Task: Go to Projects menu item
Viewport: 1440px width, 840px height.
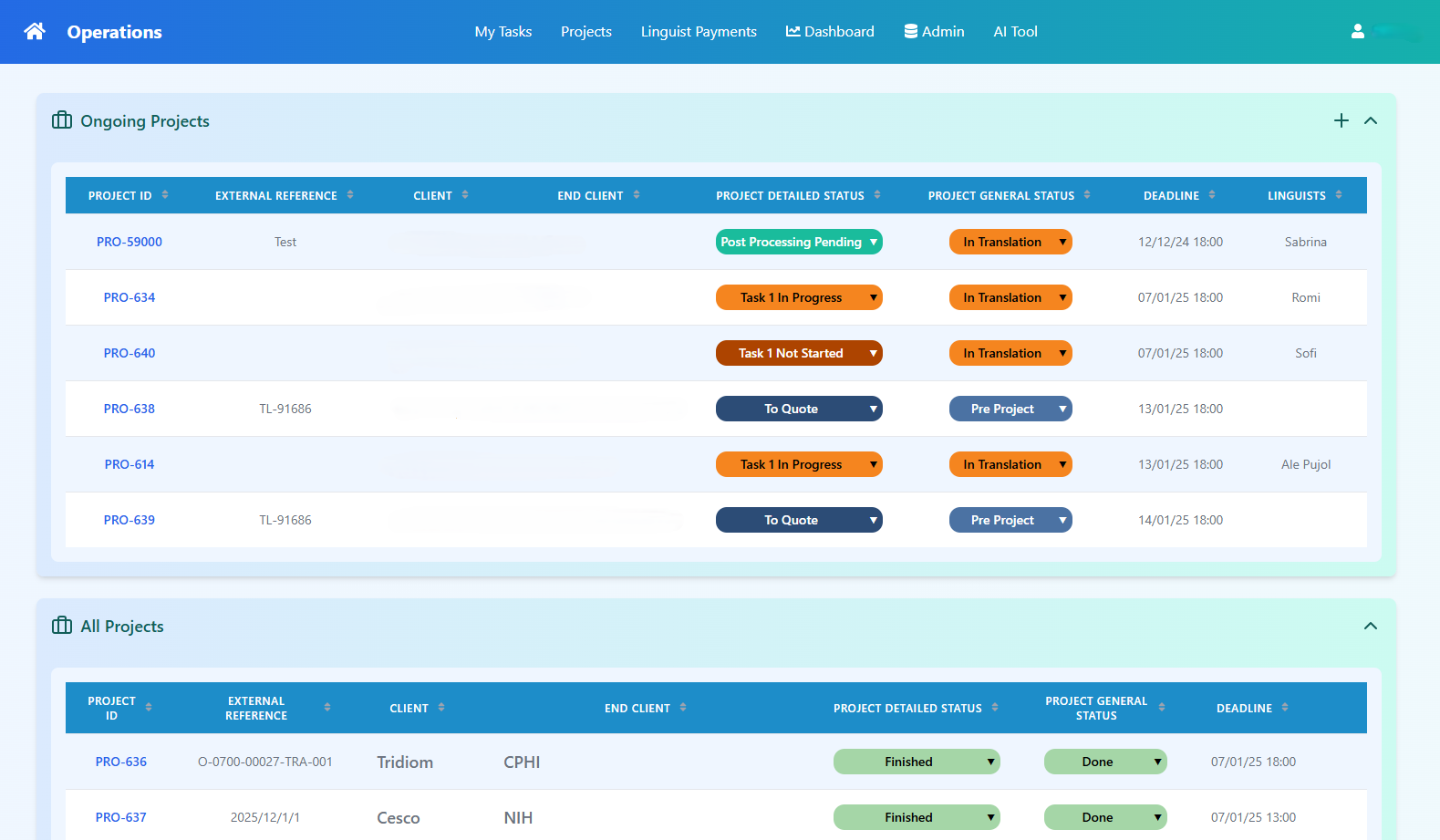Action: [586, 32]
